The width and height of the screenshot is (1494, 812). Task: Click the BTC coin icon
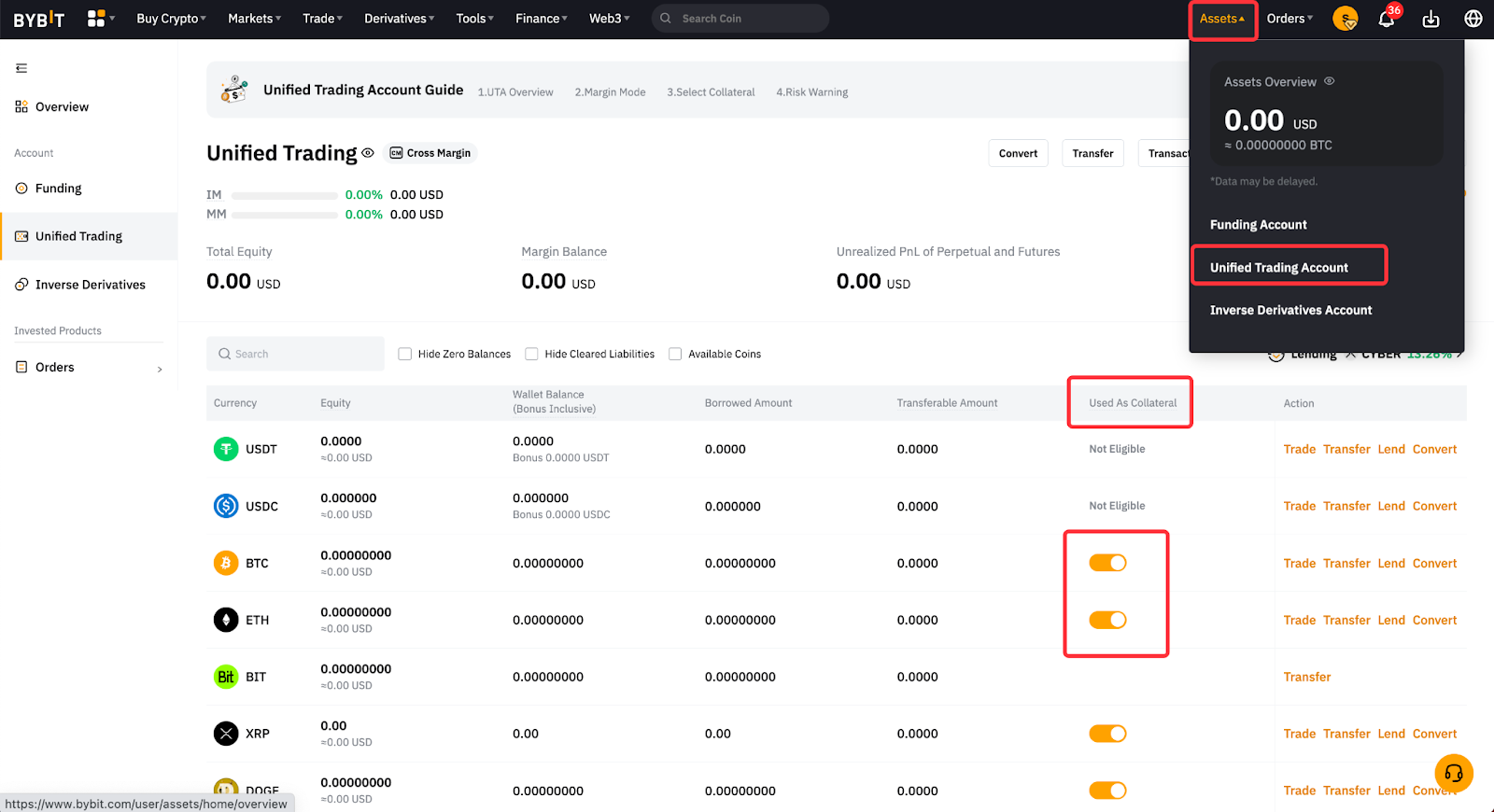click(226, 563)
